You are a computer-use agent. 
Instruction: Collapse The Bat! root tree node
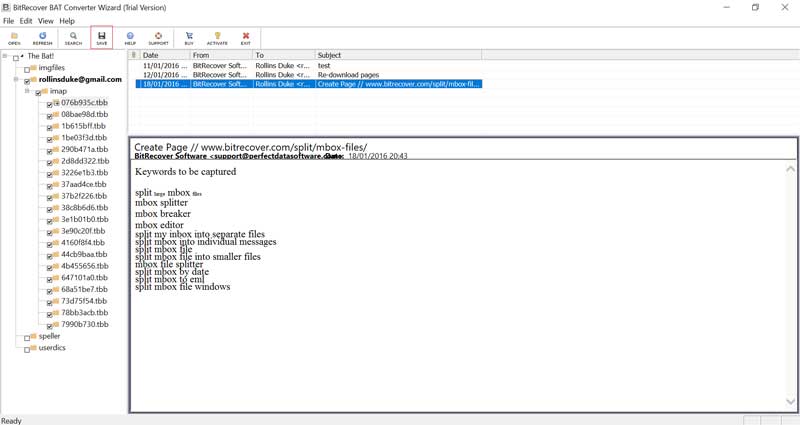[x=5, y=56]
